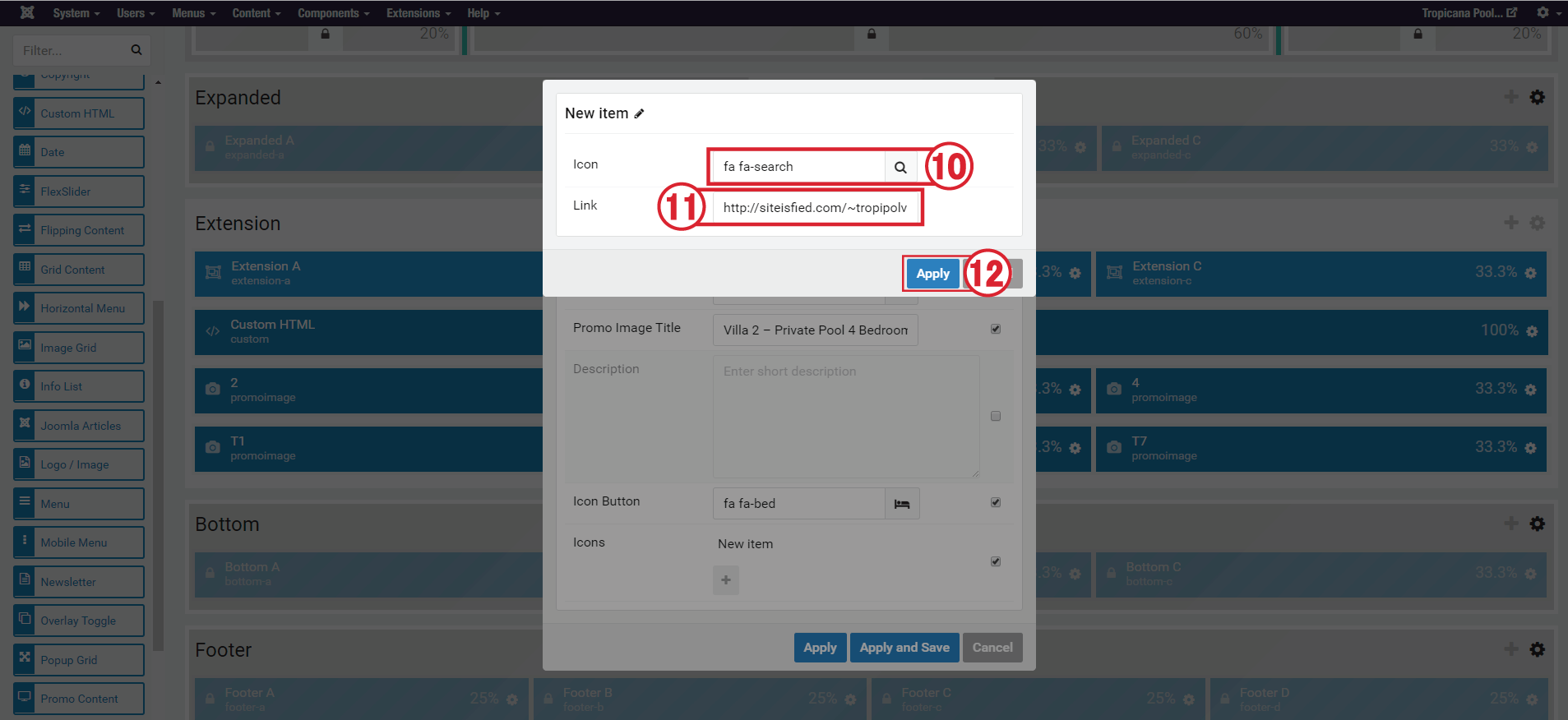Add row in Extension section
This screenshot has width=1568, height=720.
1511,223
